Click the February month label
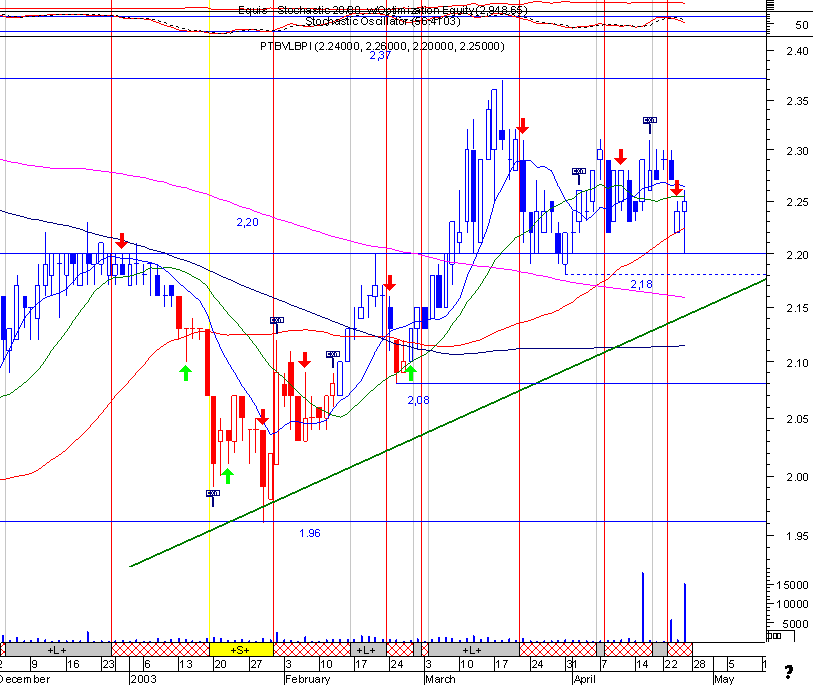813x685 pixels. point(307,679)
